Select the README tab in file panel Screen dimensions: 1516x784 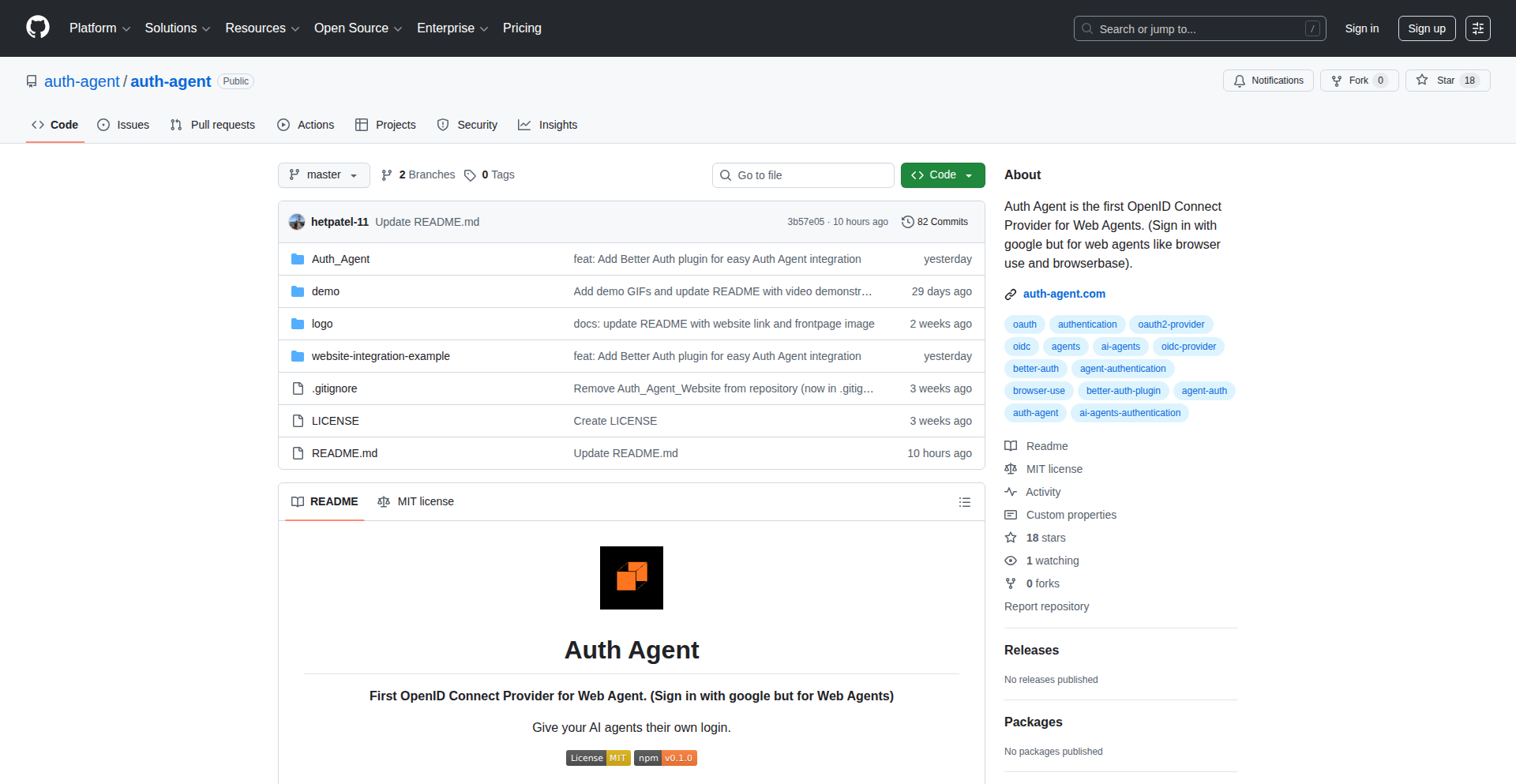[x=325, y=501]
